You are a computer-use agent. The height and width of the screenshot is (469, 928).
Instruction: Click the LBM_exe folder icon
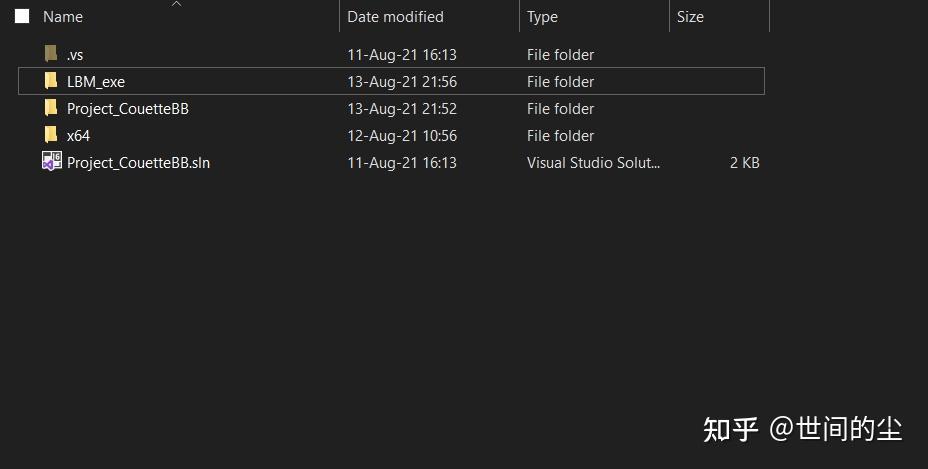(x=51, y=81)
